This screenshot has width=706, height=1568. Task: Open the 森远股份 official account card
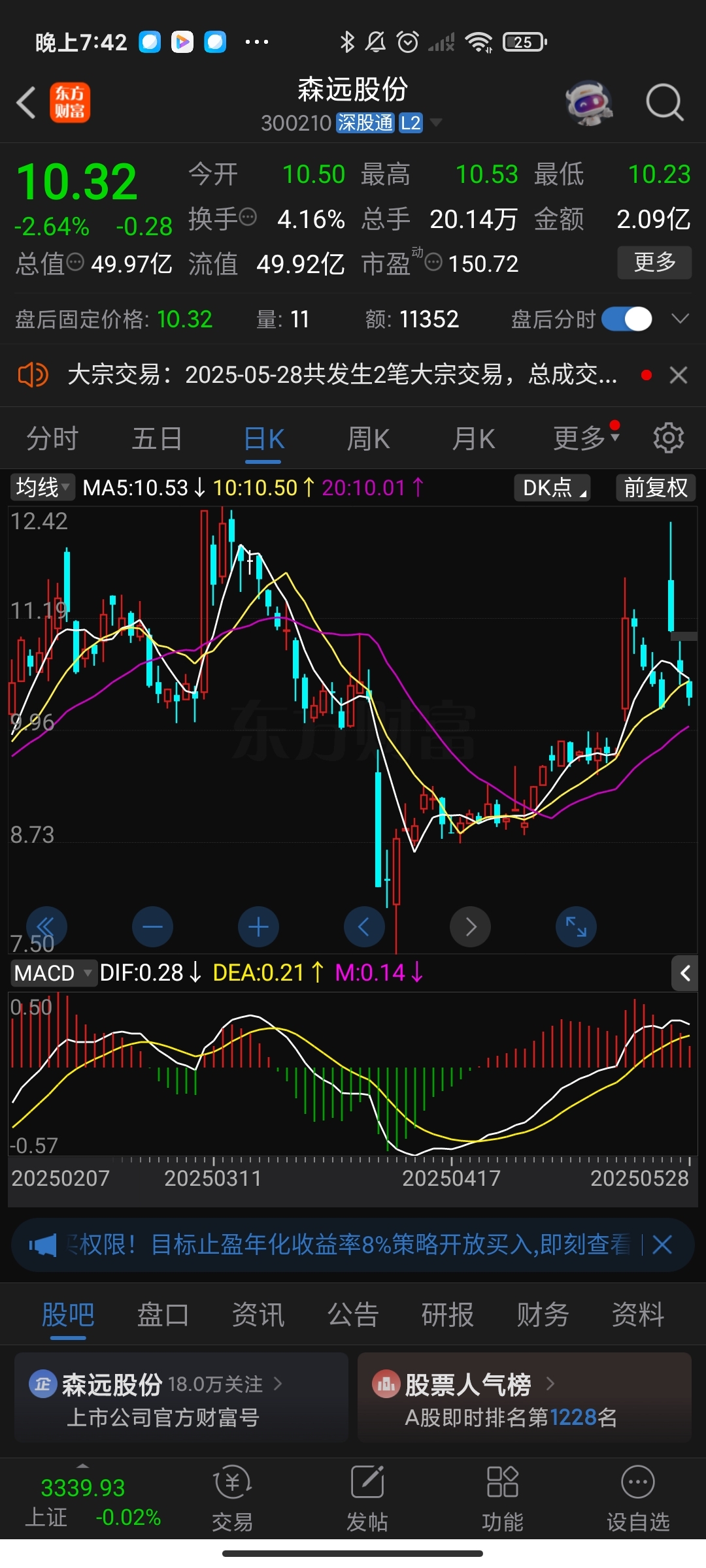pyautogui.click(x=181, y=1397)
